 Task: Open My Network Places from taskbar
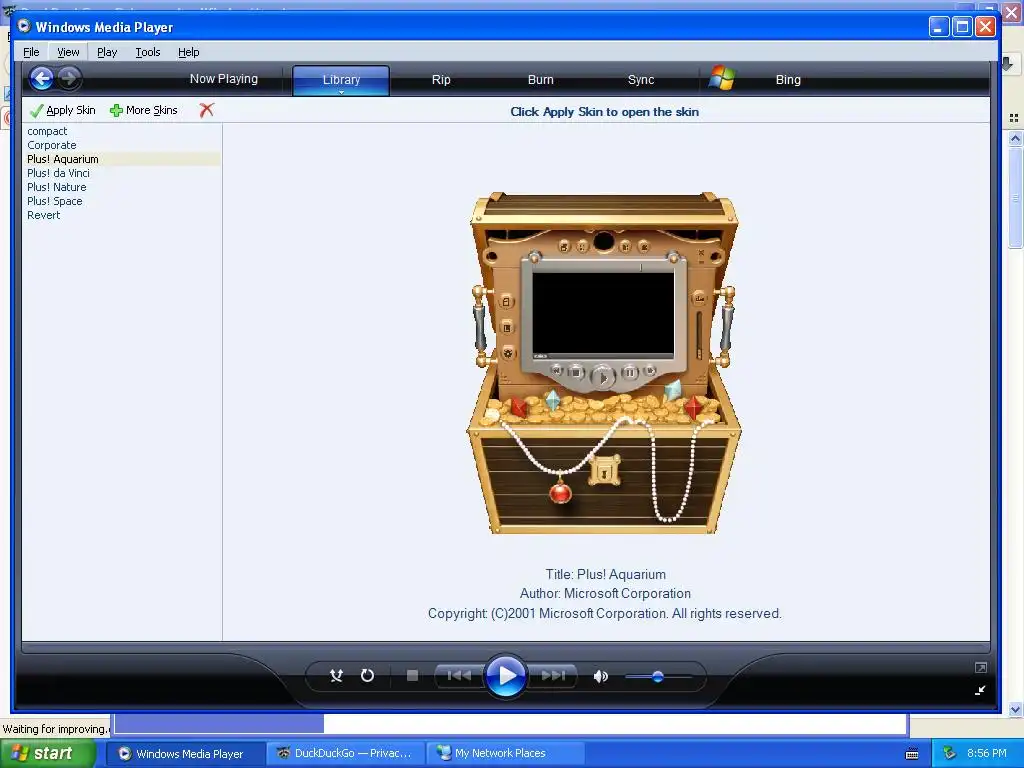pyautogui.click(x=504, y=754)
